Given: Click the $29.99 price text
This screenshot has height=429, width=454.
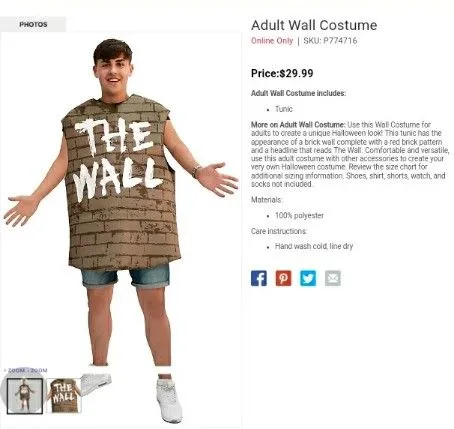Looking at the screenshot, I should pyautogui.click(x=296, y=73).
